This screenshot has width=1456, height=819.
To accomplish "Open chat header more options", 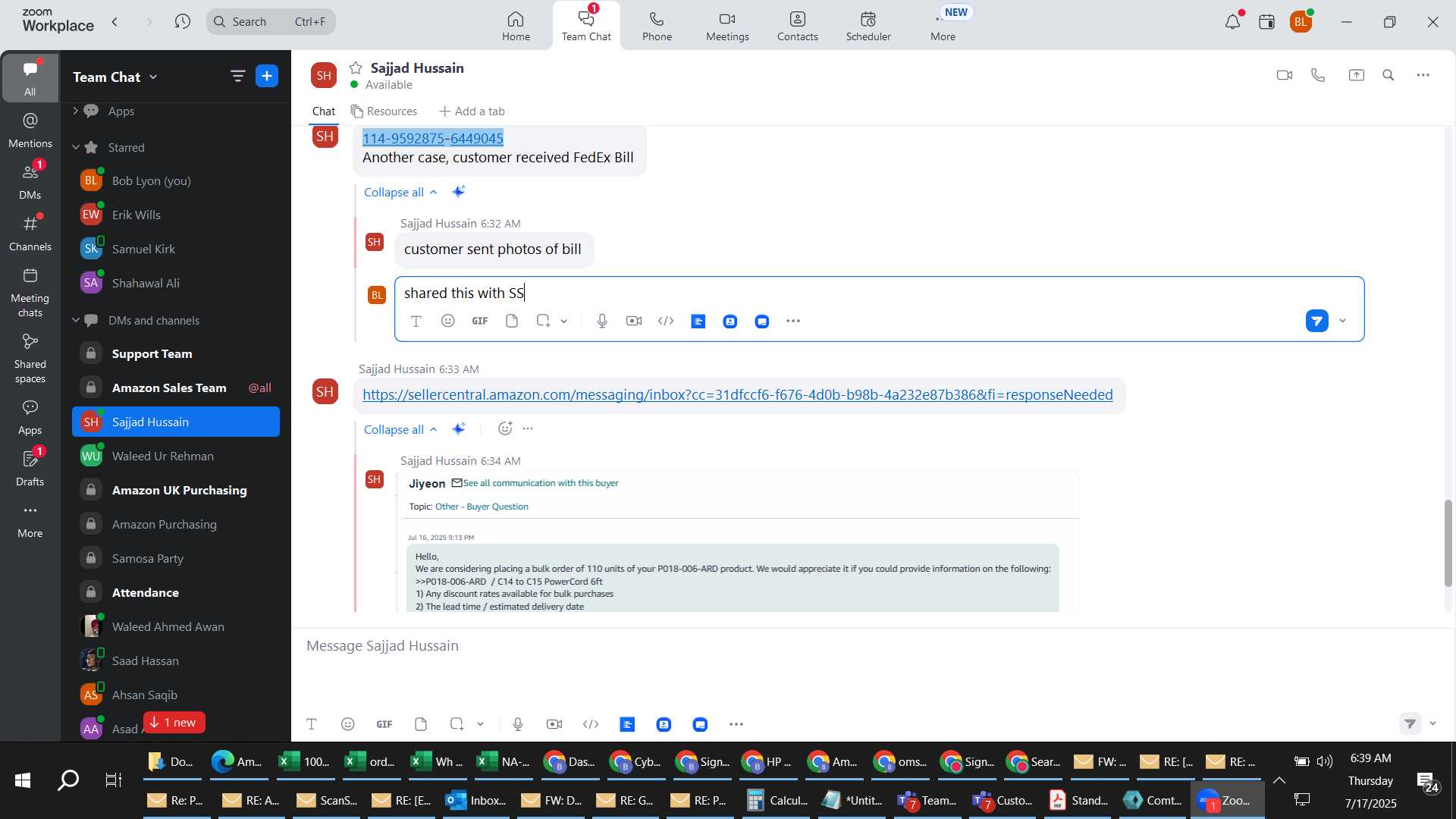I will tap(1424, 75).
